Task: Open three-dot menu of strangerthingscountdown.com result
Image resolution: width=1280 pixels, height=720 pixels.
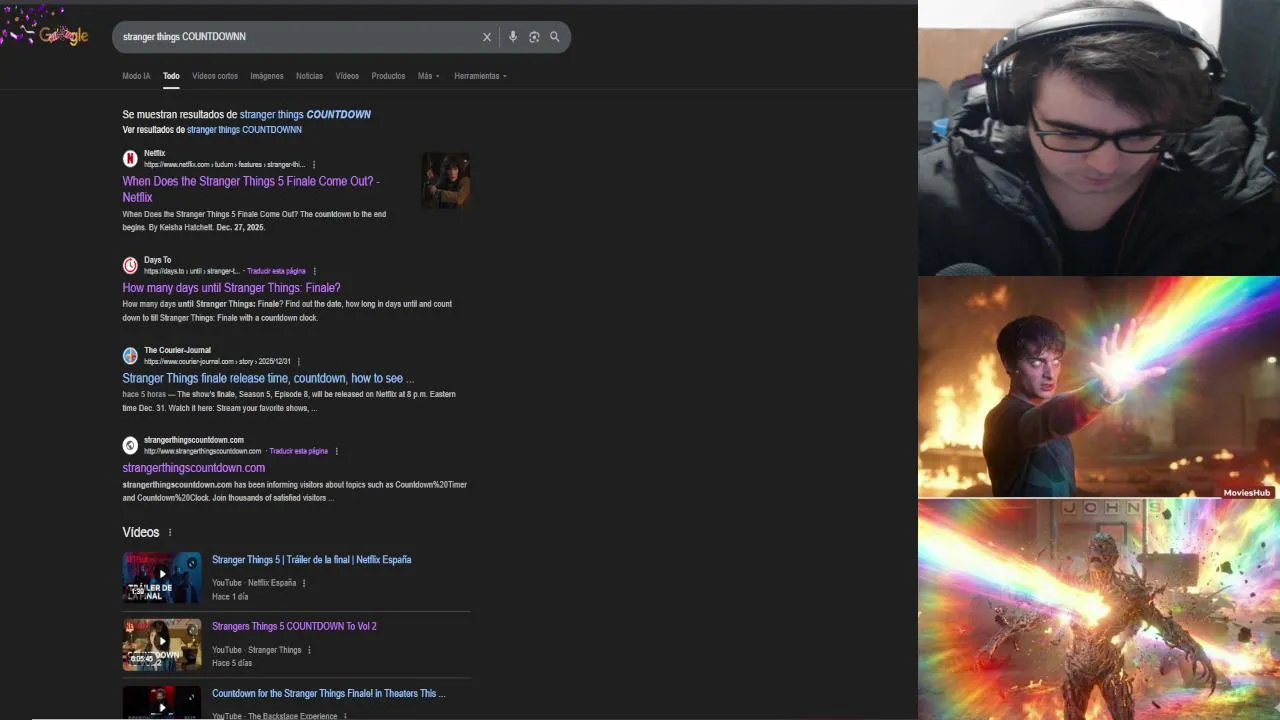Action: coord(336,451)
